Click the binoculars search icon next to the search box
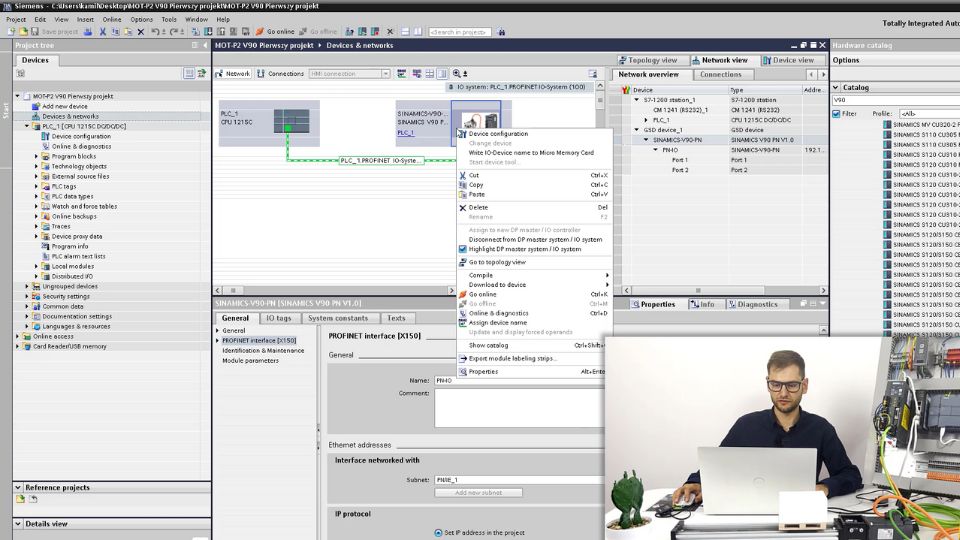Image resolution: width=960 pixels, height=540 pixels. click(x=501, y=31)
